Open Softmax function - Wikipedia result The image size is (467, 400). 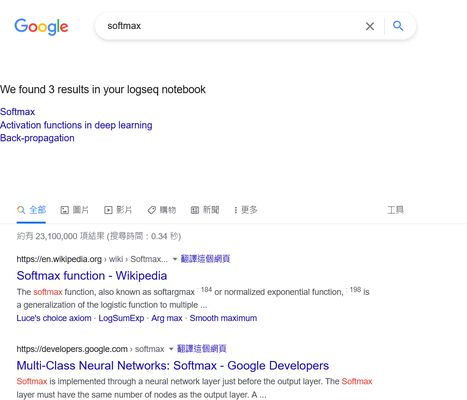[92, 276]
